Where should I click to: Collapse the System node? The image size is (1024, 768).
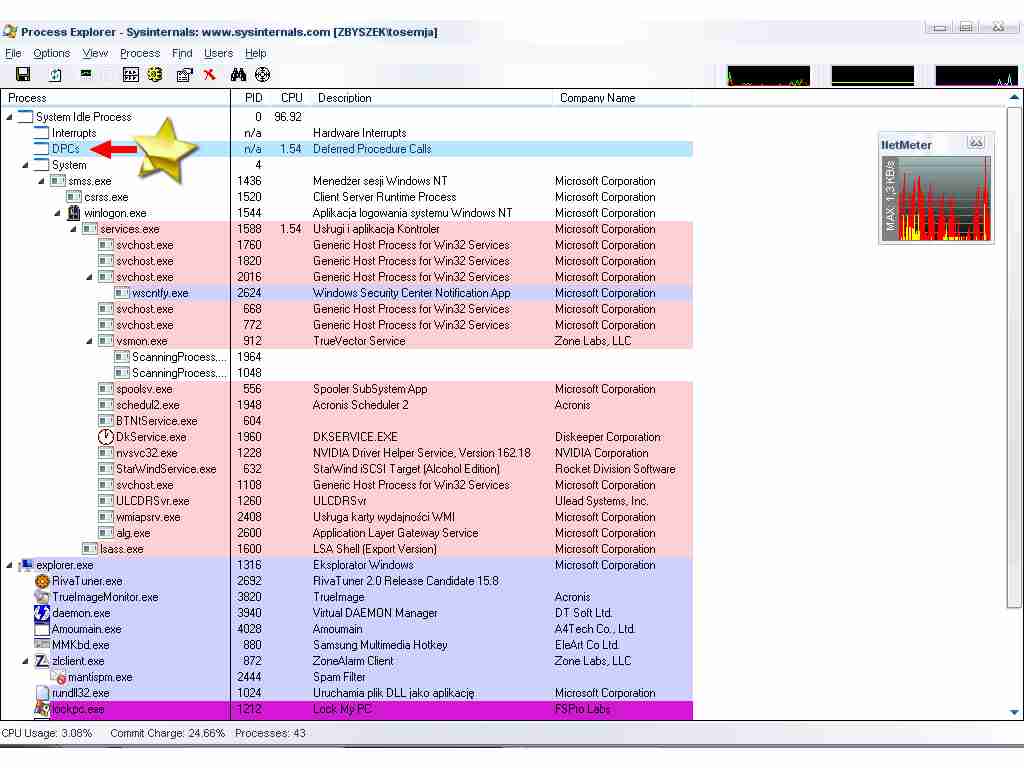click(x=25, y=165)
